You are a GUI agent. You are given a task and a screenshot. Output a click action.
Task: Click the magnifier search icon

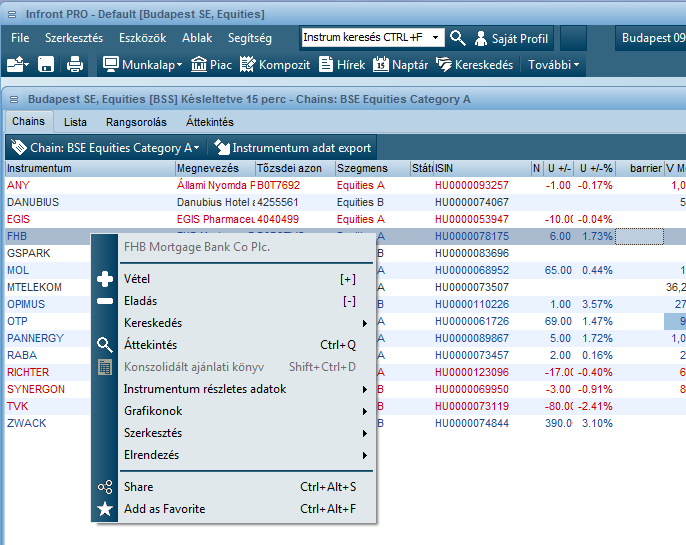click(x=458, y=38)
